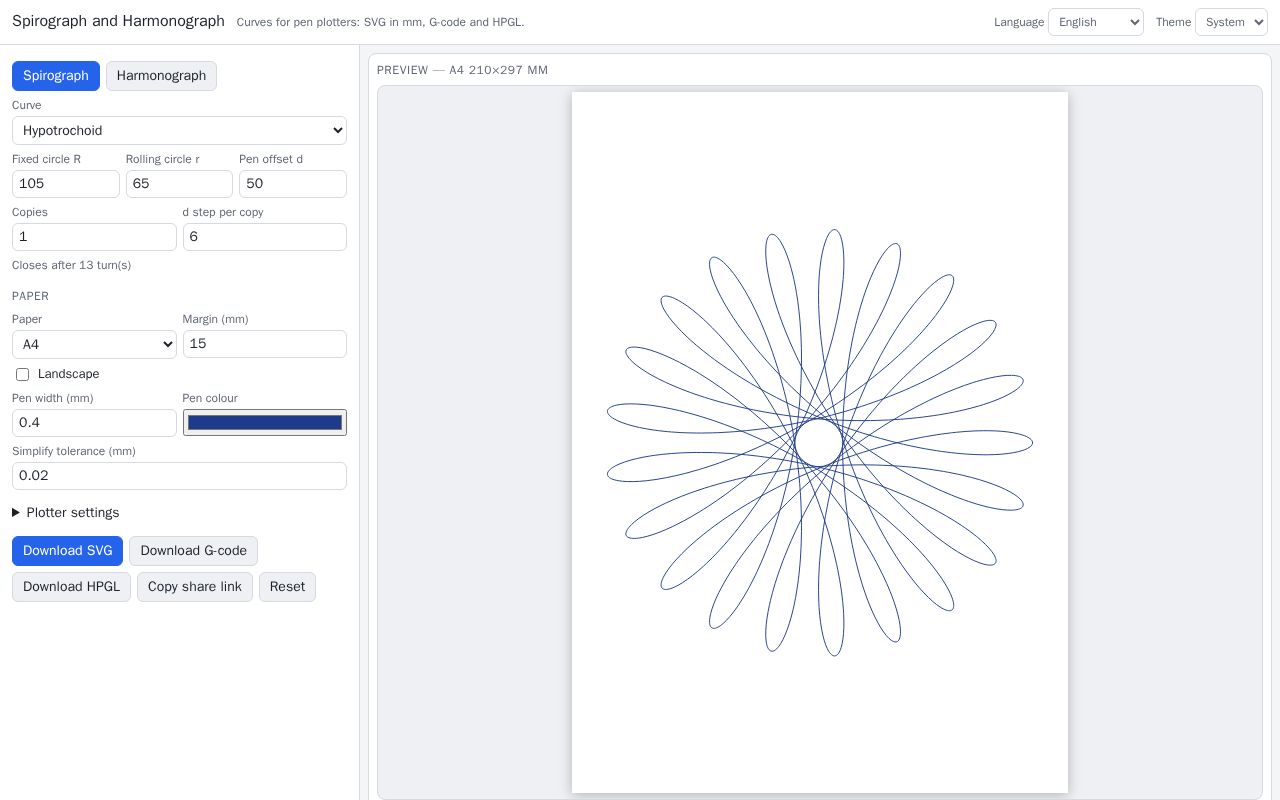Click Copy share link button
The width and height of the screenshot is (1280, 800).
pyautogui.click(x=195, y=587)
